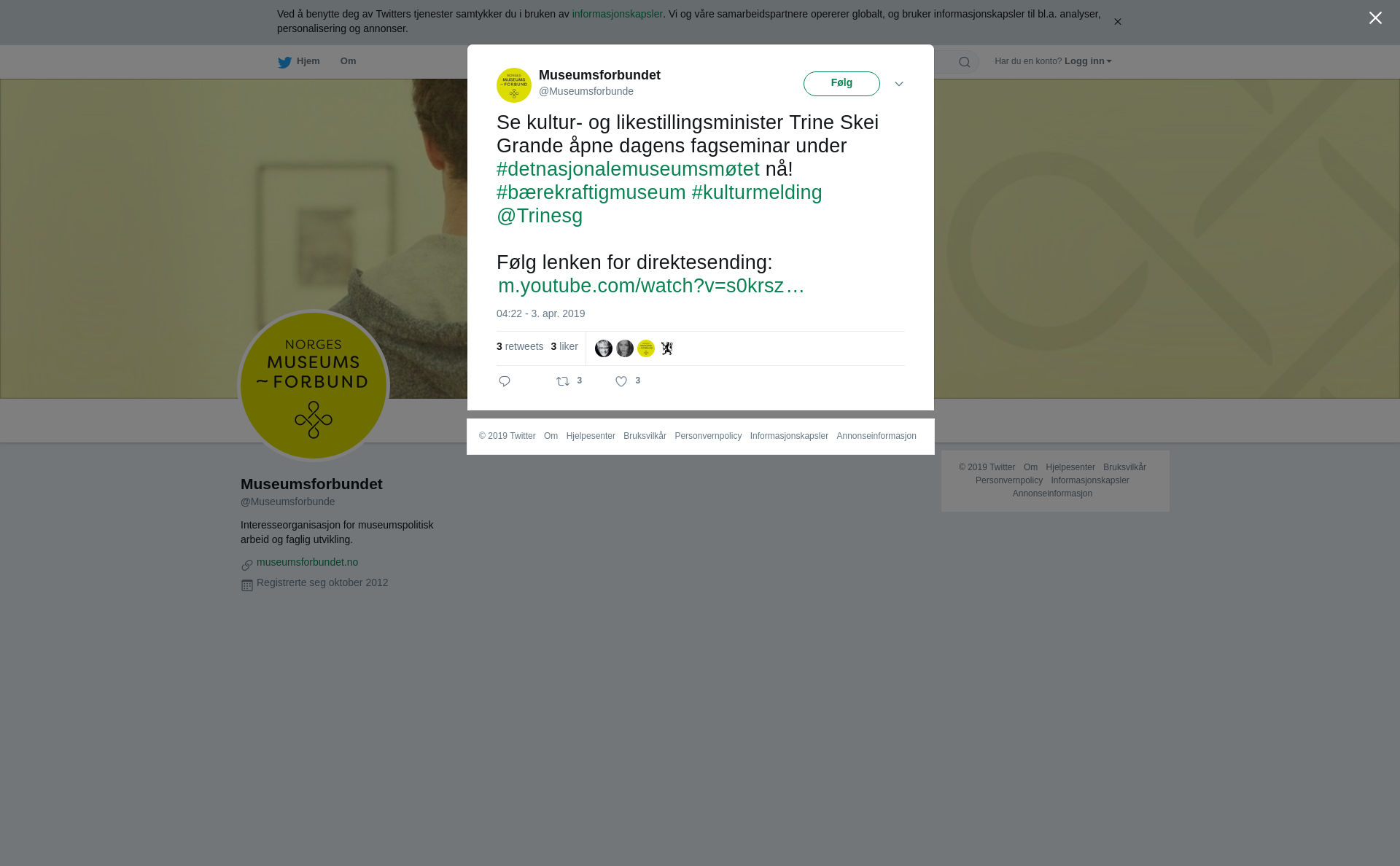Open the Om menu item in top bar
This screenshot has height=866, width=1400.
click(x=348, y=61)
